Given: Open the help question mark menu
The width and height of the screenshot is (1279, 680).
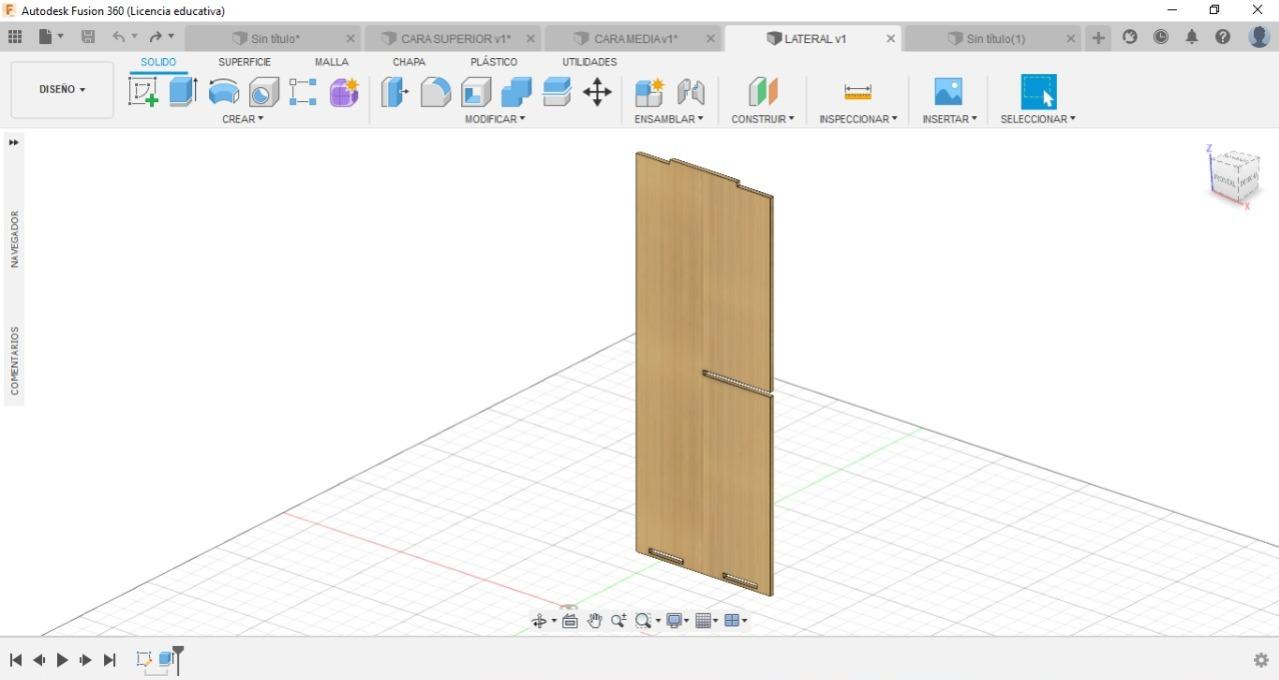Looking at the screenshot, I should pos(1223,37).
